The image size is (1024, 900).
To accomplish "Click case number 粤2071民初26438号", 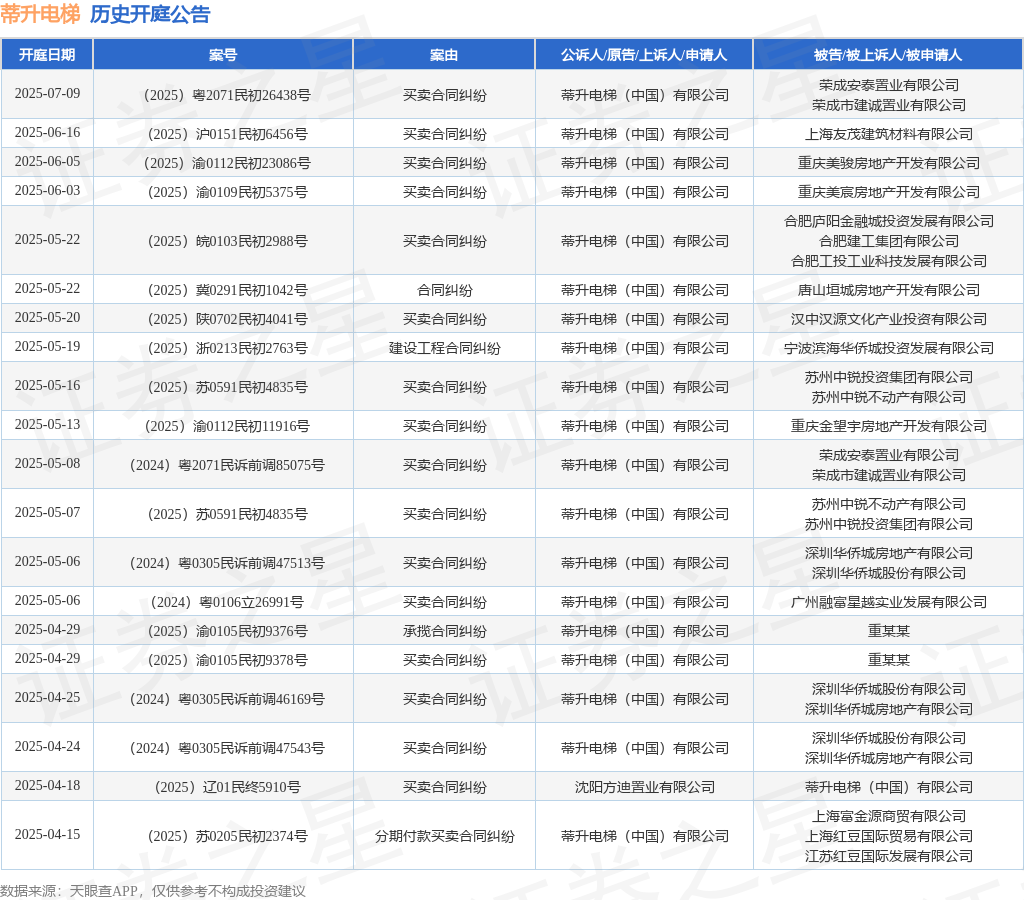I will (x=227, y=95).
